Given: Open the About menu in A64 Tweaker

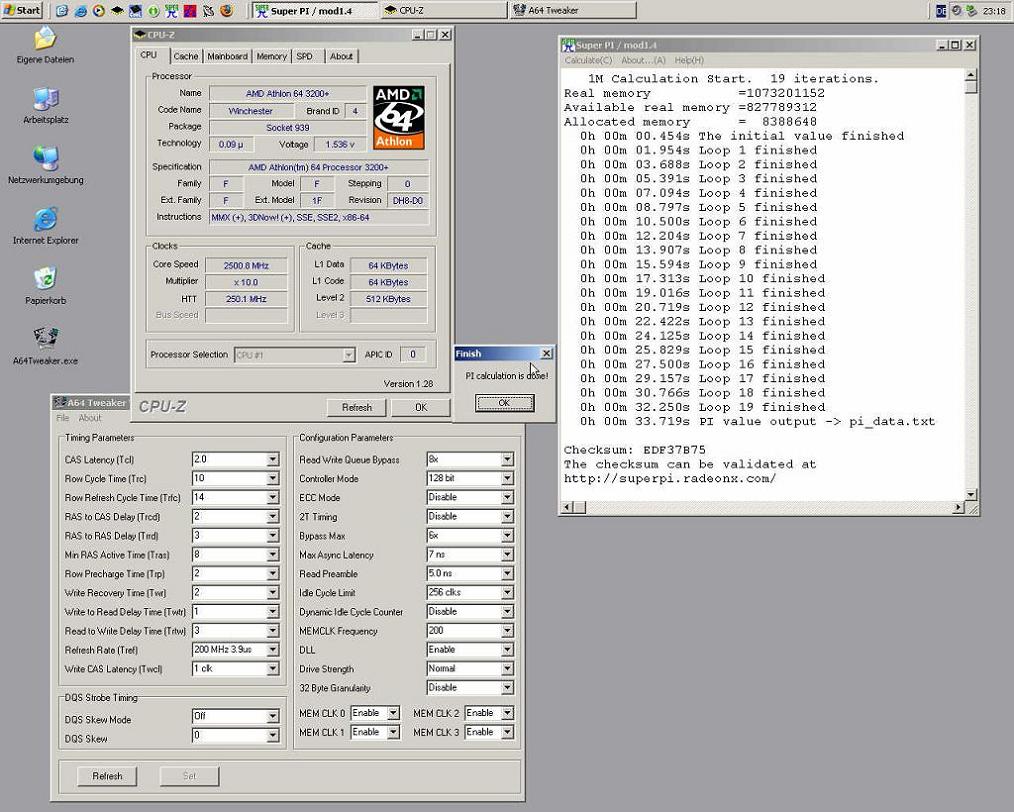Looking at the screenshot, I should pos(90,418).
